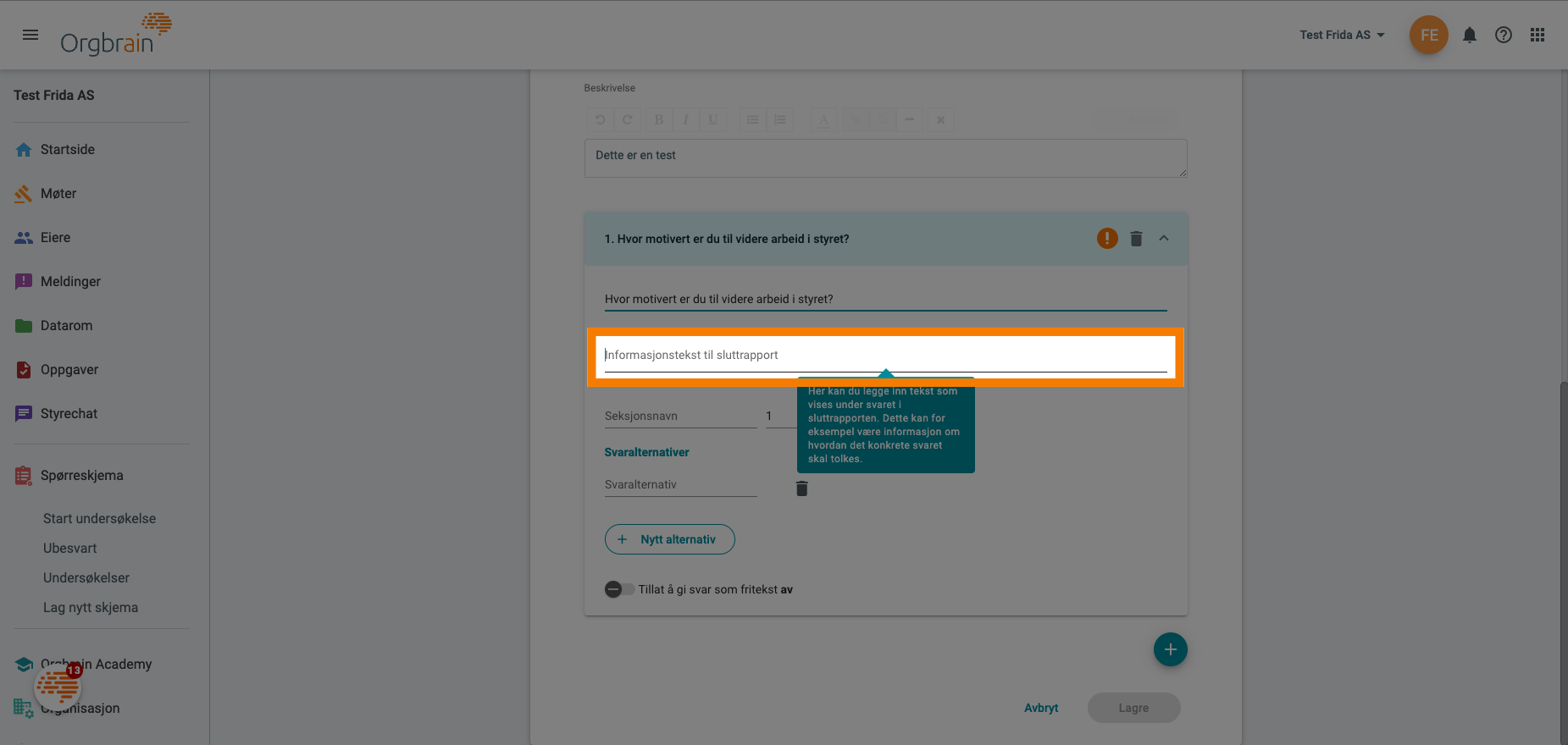Select Ubesvart submenu item
This screenshot has width=1568, height=745.
click(x=70, y=549)
